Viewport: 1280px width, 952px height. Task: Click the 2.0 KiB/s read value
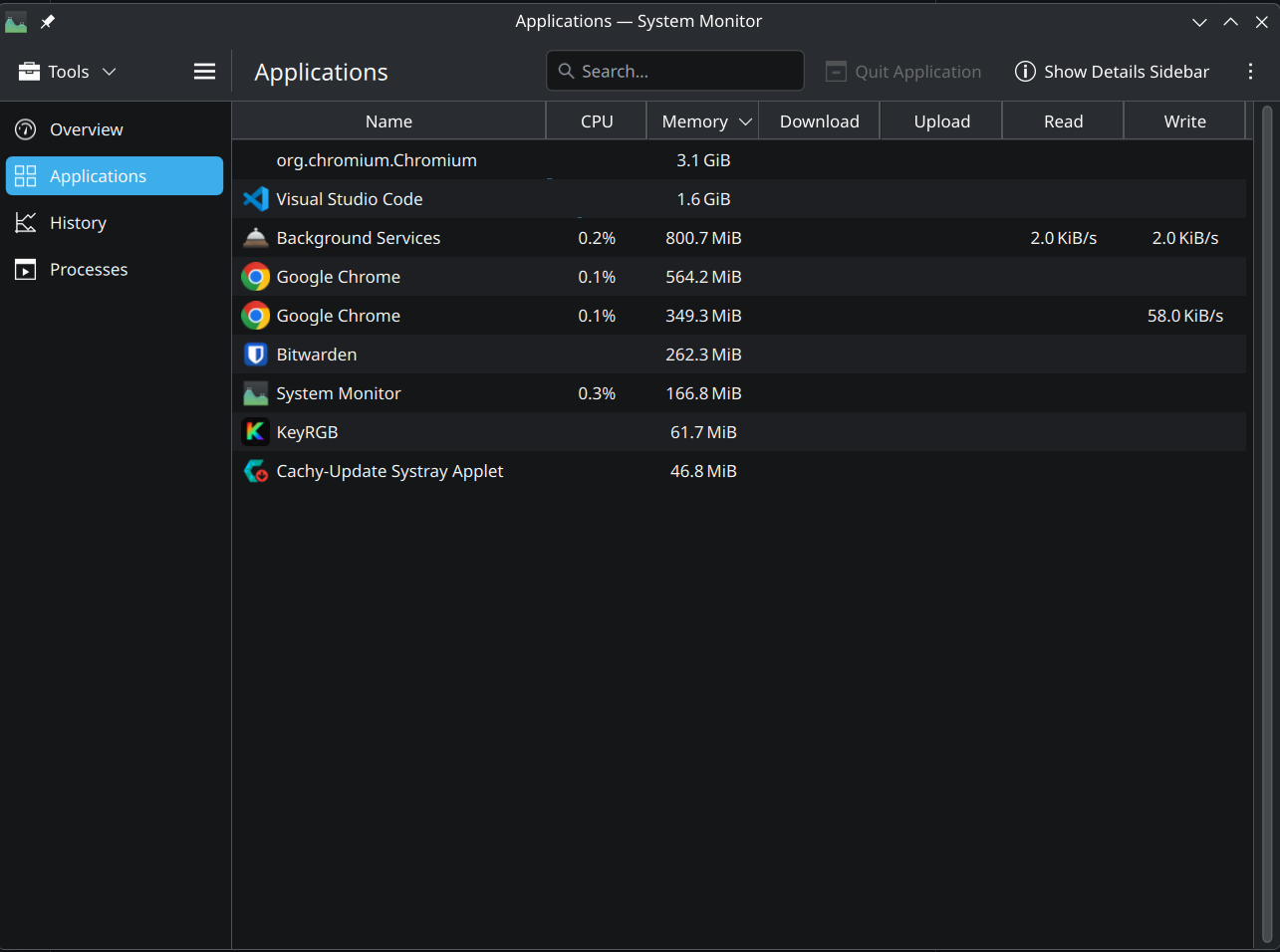[x=1064, y=238]
